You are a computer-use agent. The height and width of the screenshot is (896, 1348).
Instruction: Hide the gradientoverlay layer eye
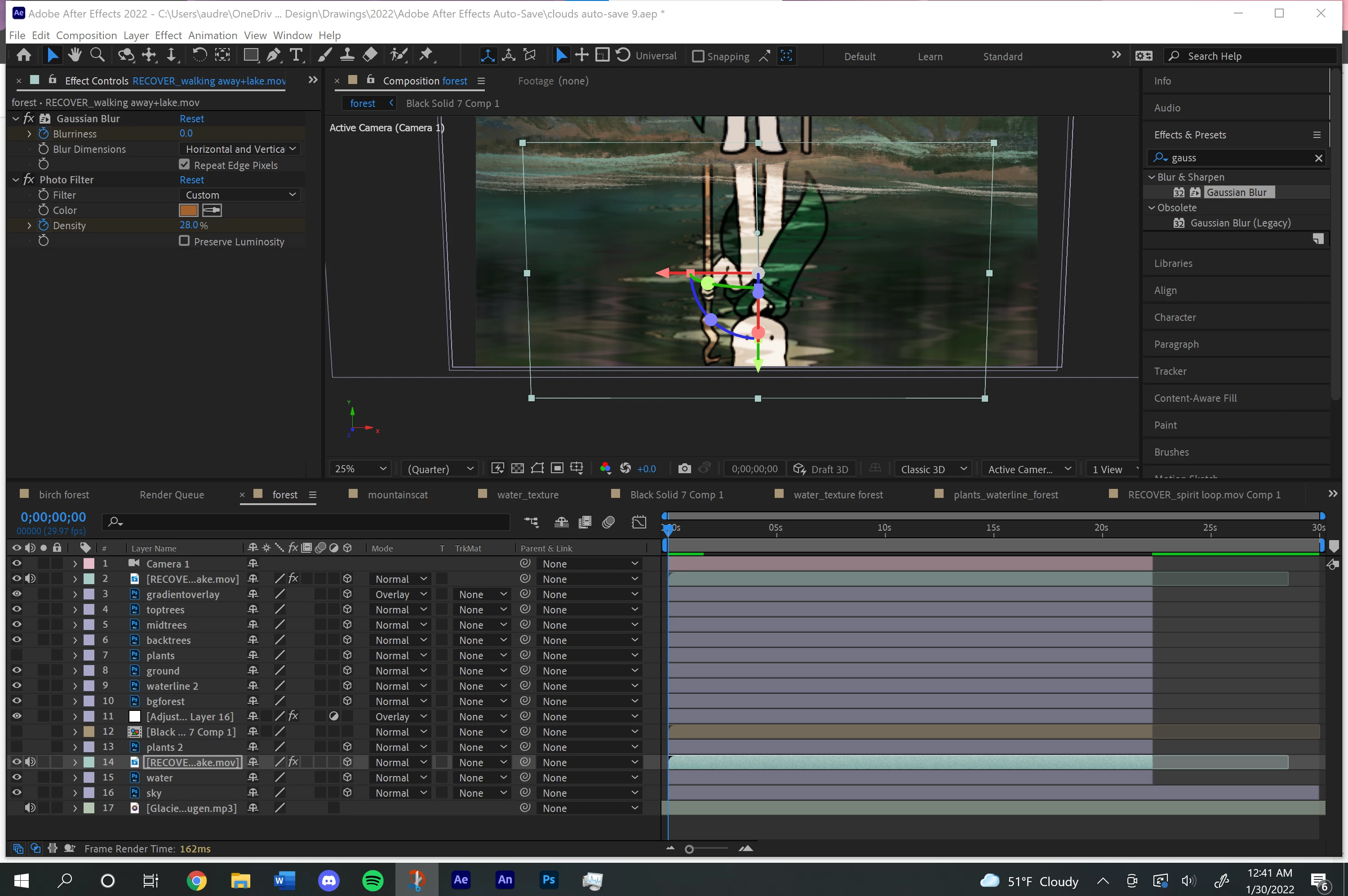coord(17,594)
